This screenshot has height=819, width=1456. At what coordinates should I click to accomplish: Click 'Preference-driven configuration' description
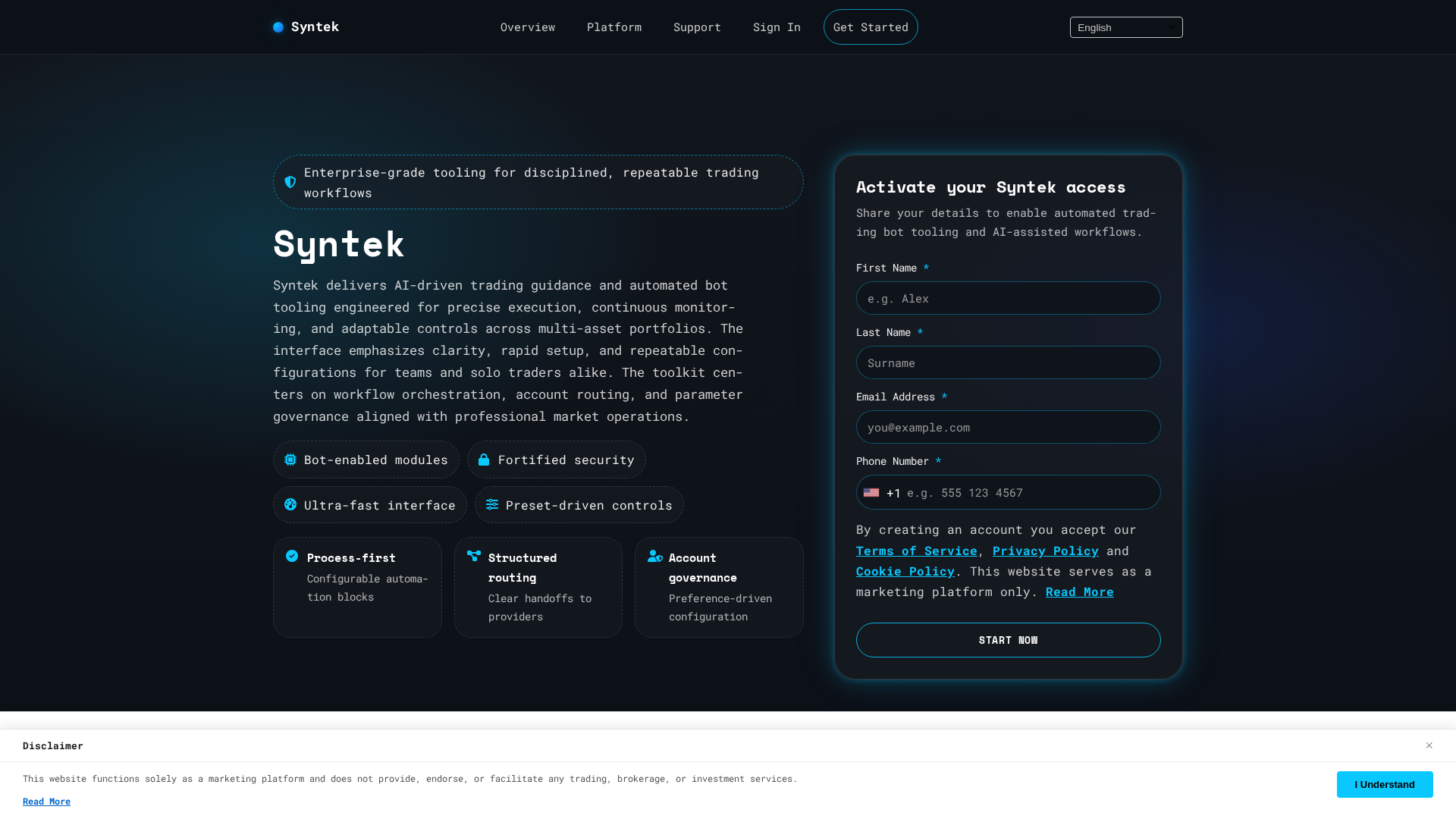pos(720,607)
